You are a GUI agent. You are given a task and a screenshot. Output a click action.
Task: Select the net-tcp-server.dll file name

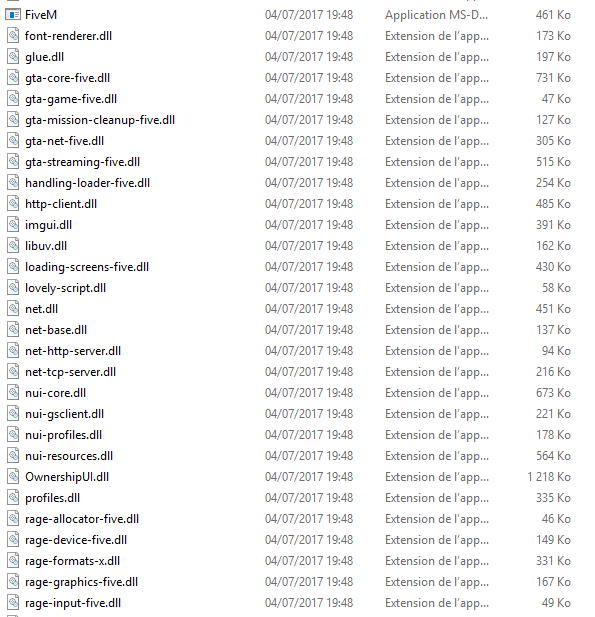point(70,372)
